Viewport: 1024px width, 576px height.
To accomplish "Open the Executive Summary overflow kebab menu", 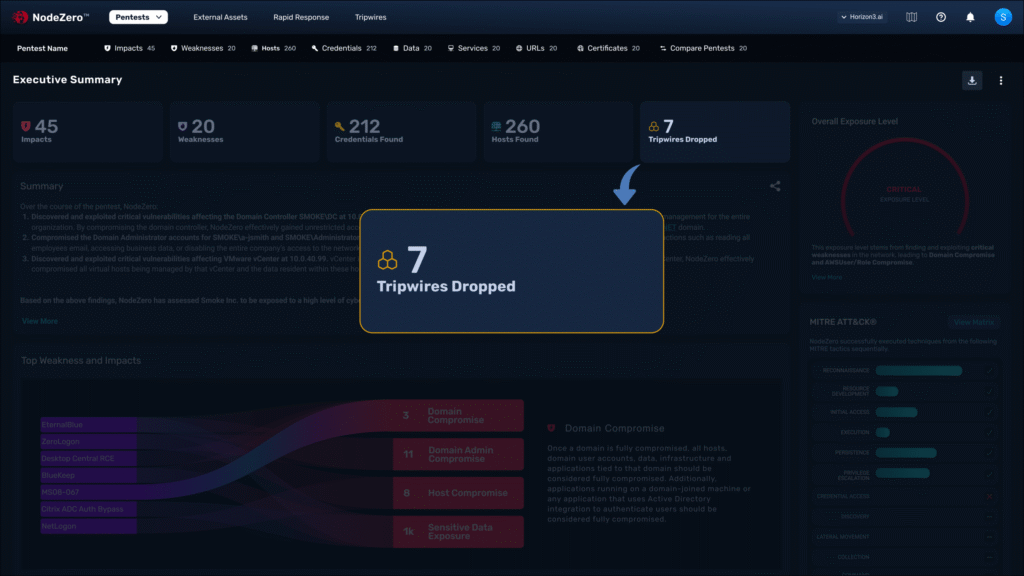I will click(x=1000, y=80).
